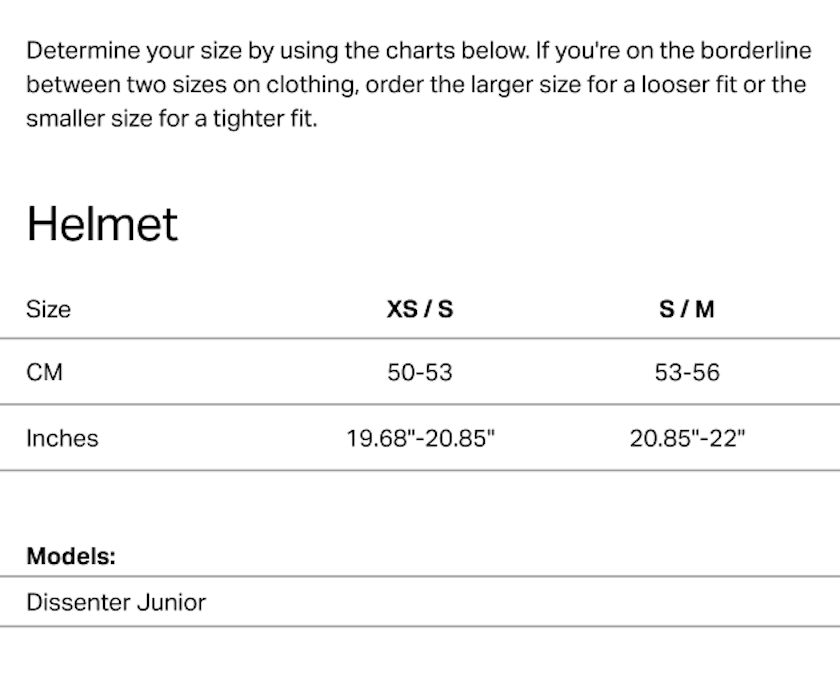Click the 20.85"-22" inches value
This screenshot has height=691, width=840.
tap(687, 438)
